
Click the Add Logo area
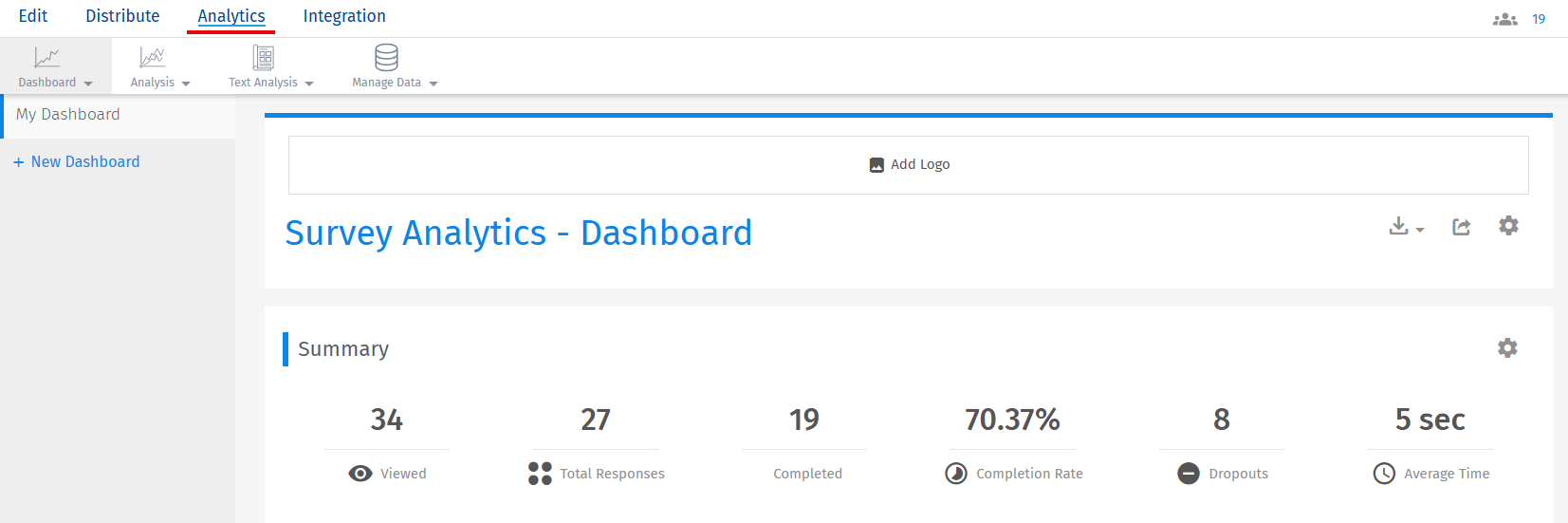[909, 165]
